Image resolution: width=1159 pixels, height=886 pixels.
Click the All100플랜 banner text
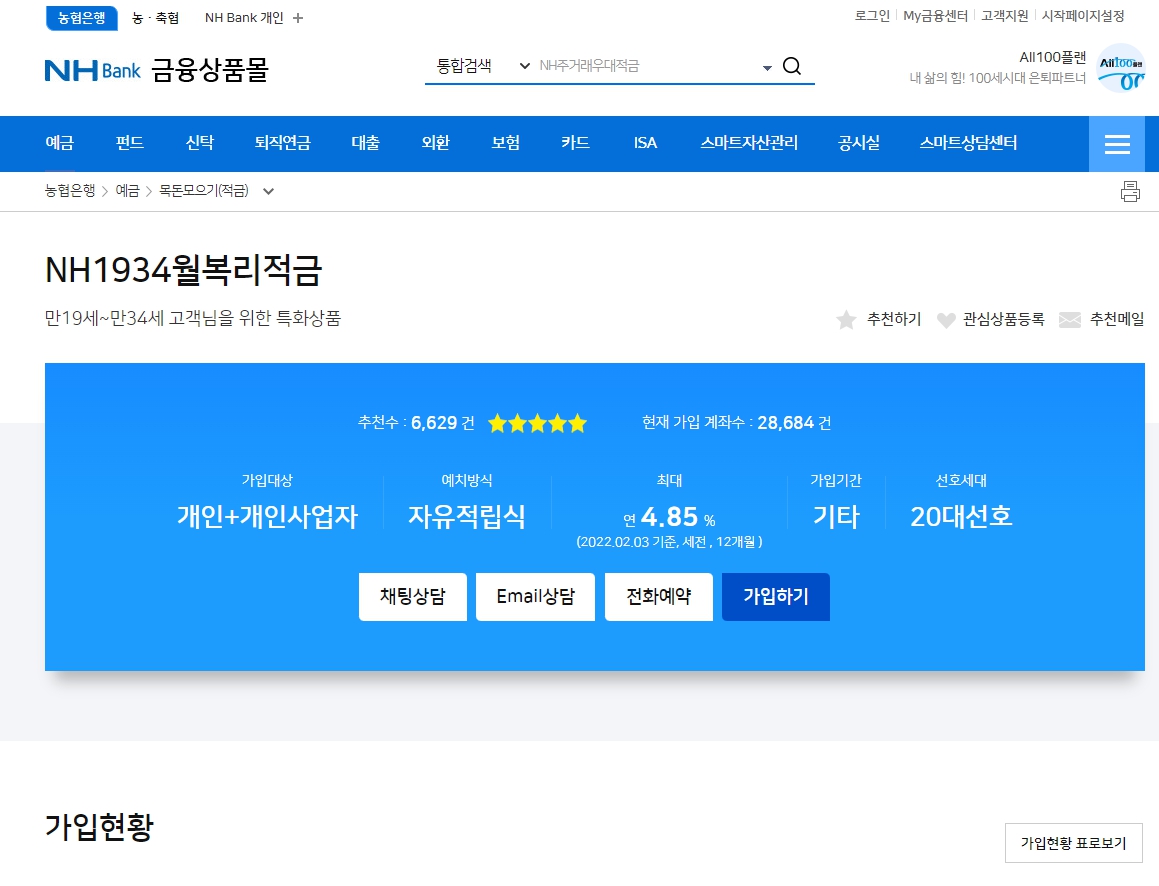(x=1053, y=57)
